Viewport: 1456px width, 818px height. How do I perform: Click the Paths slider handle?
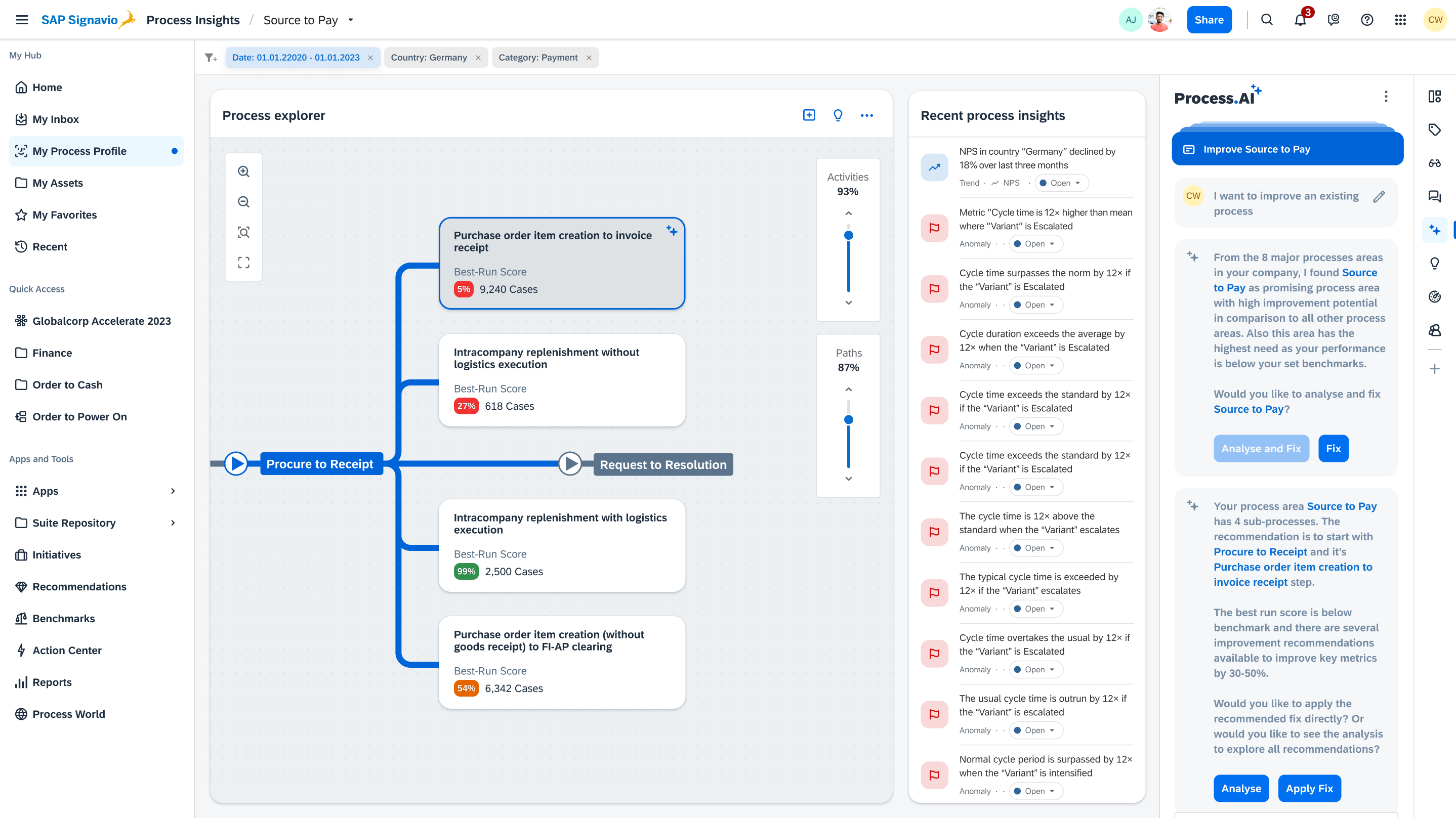[x=848, y=420]
